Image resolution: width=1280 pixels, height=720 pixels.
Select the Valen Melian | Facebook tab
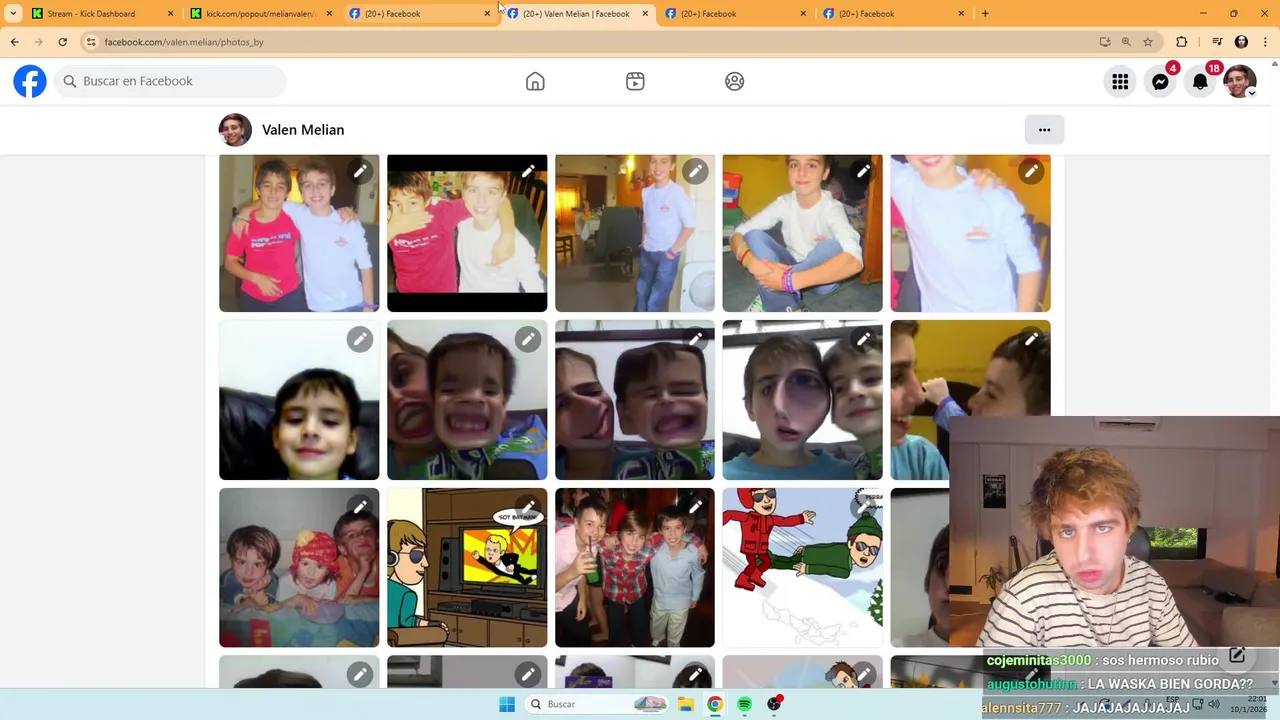pyautogui.click(x=576, y=14)
